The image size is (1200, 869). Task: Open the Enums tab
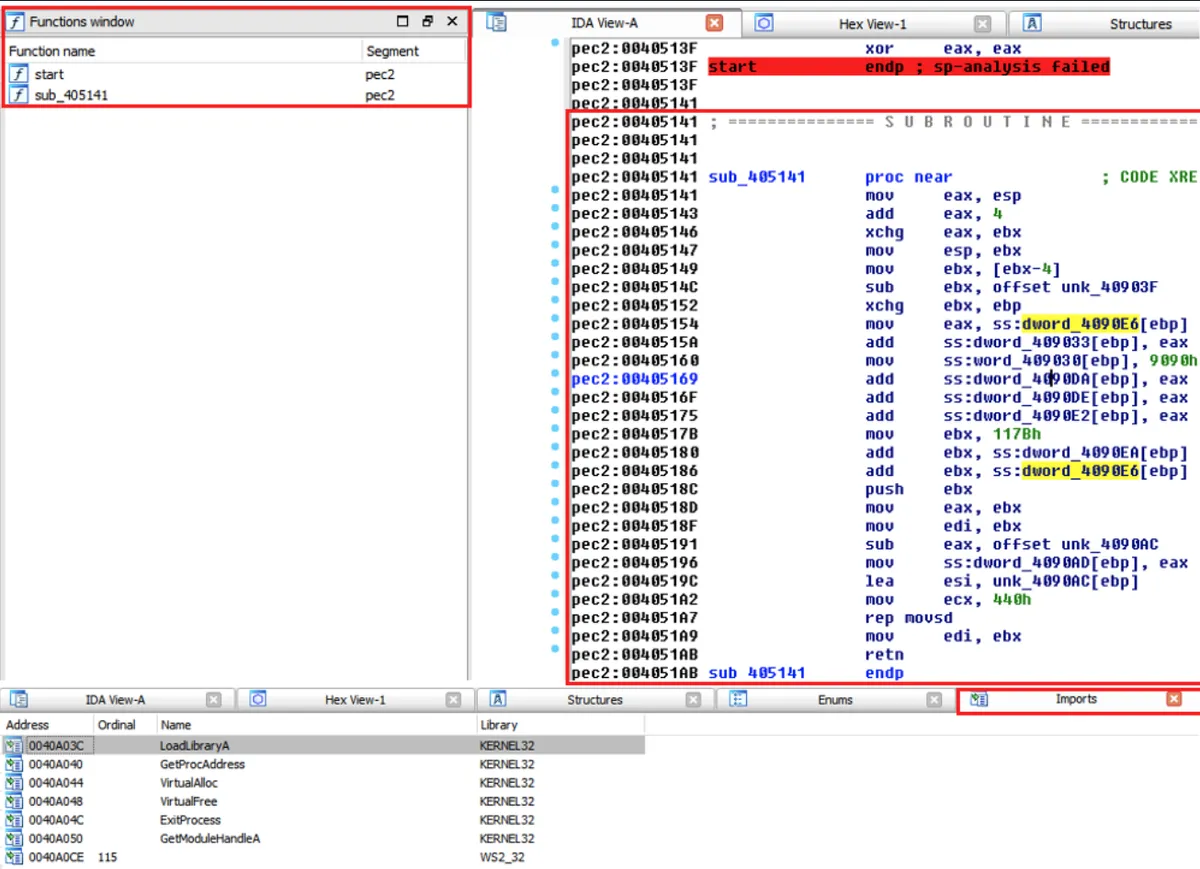[834, 700]
